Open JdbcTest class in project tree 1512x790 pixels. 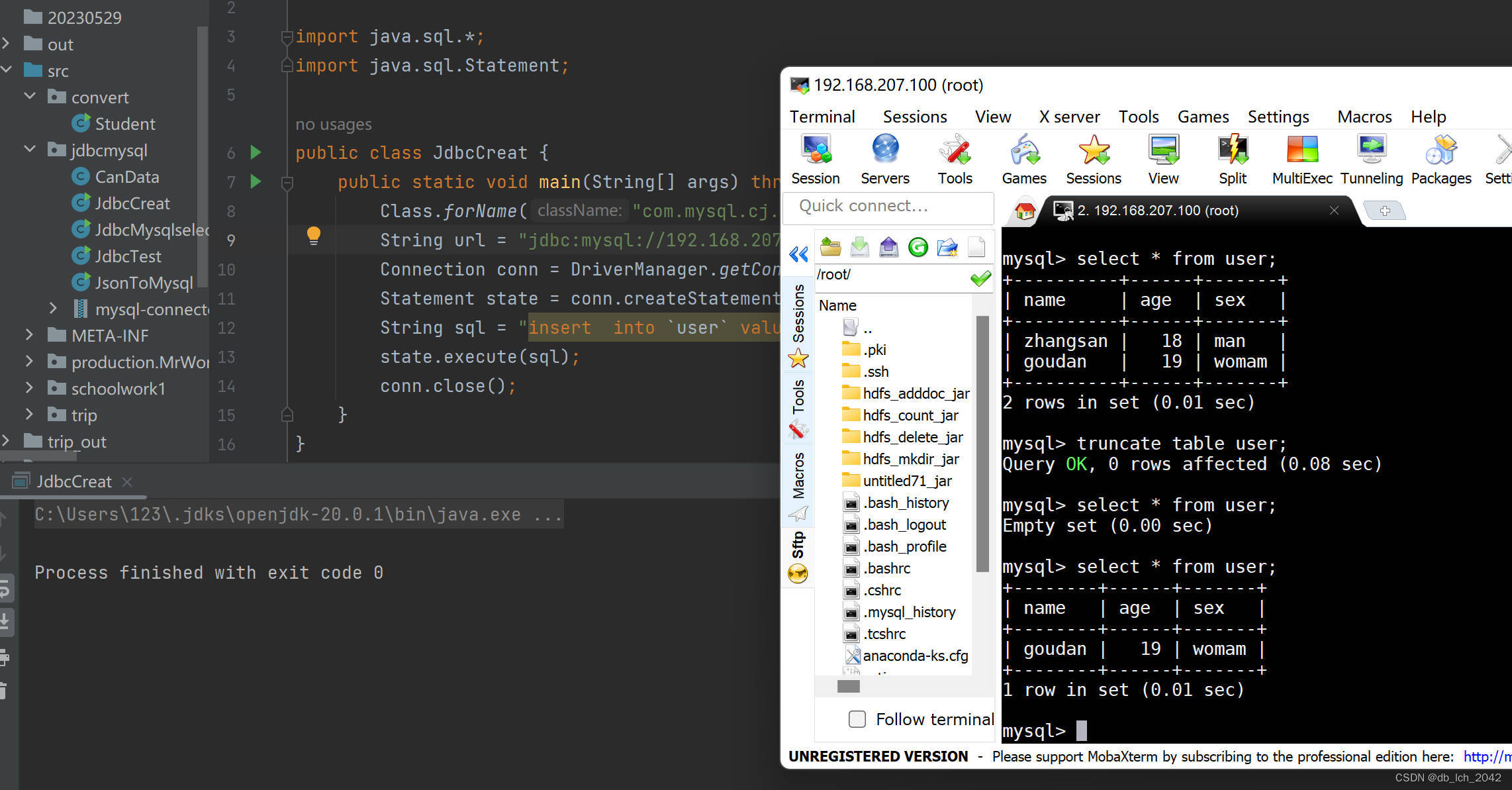128,256
